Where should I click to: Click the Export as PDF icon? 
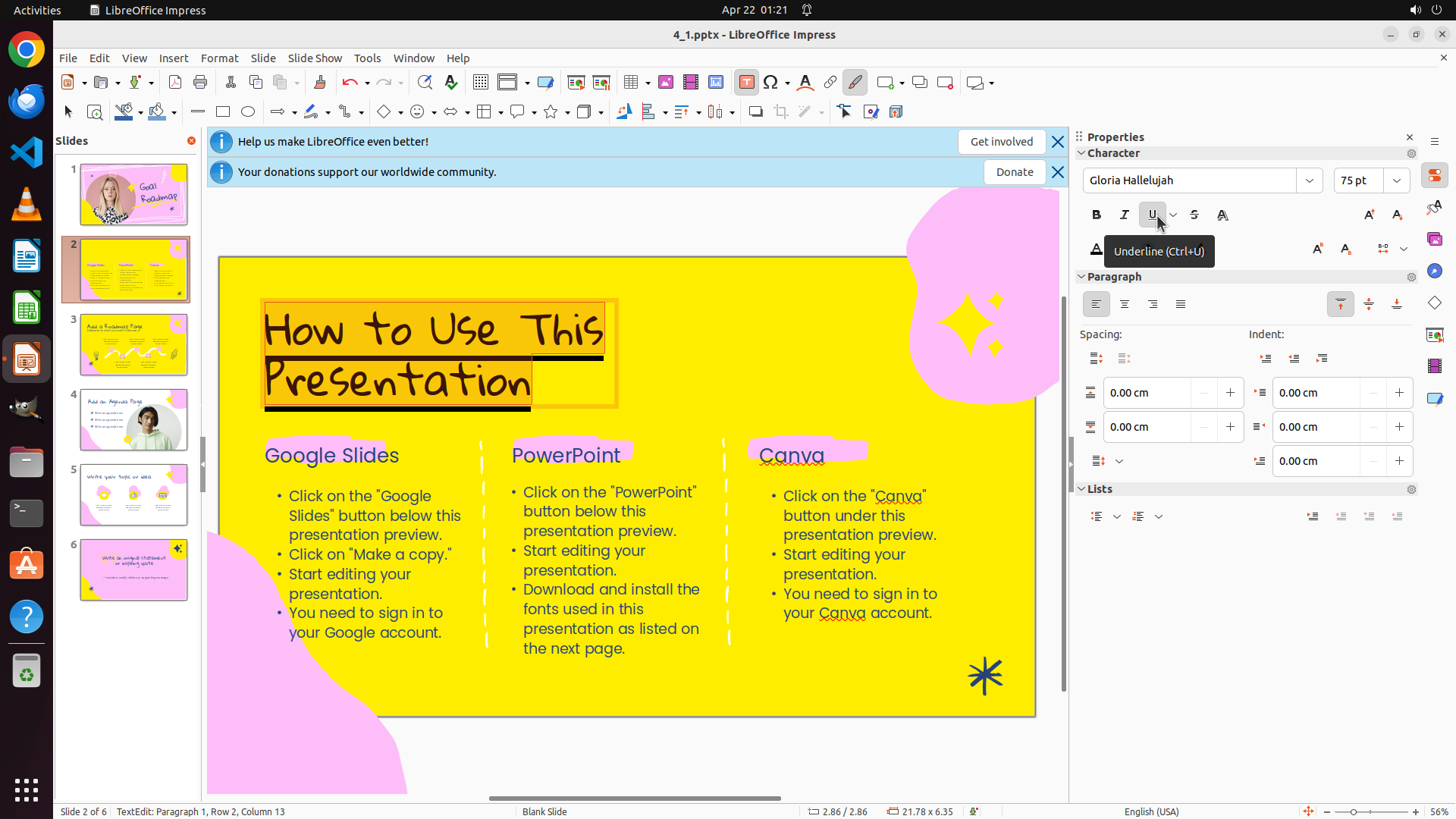[175, 83]
